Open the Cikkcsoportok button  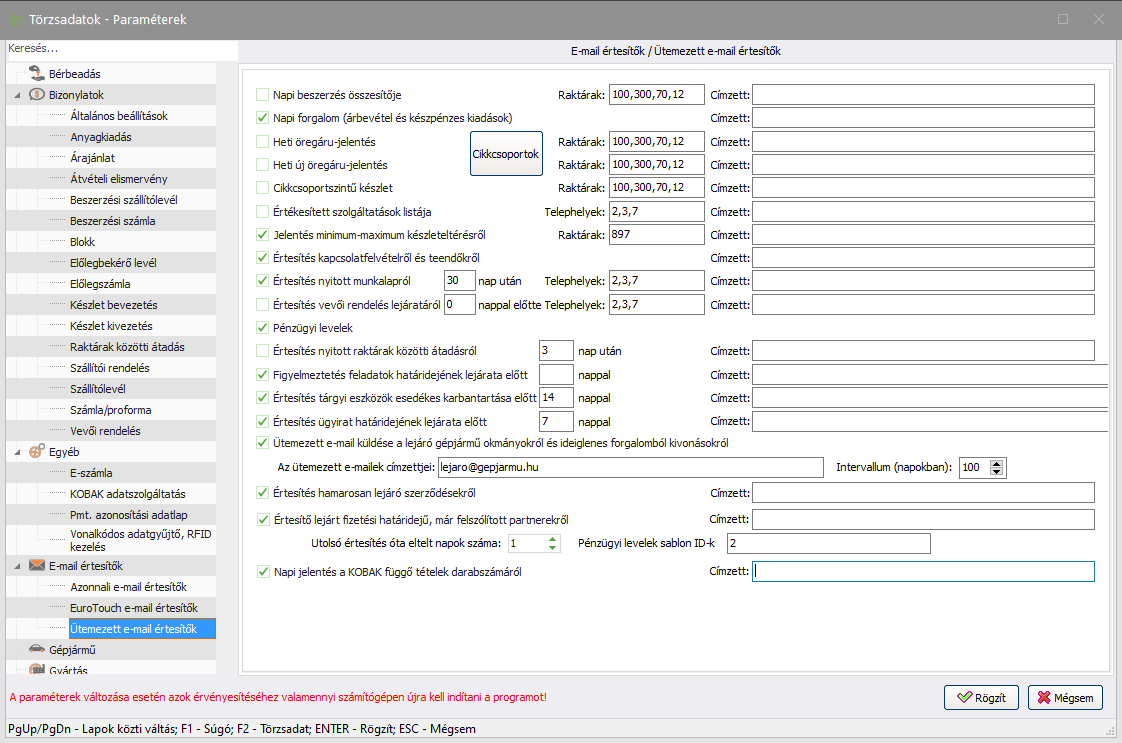coord(506,154)
